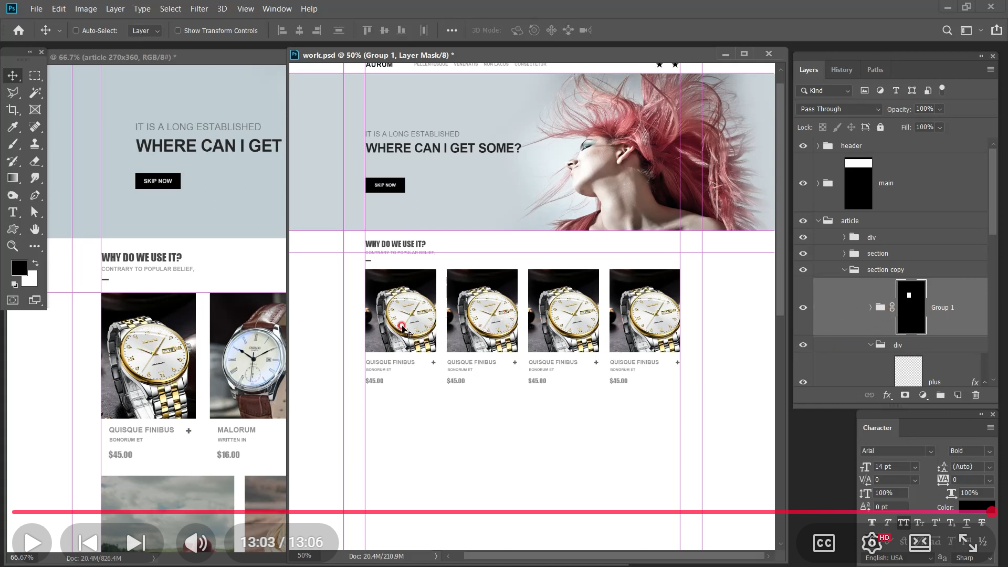This screenshot has width=1008, height=567.
Task: Select the Crop tool
Action: pos(12,110)
